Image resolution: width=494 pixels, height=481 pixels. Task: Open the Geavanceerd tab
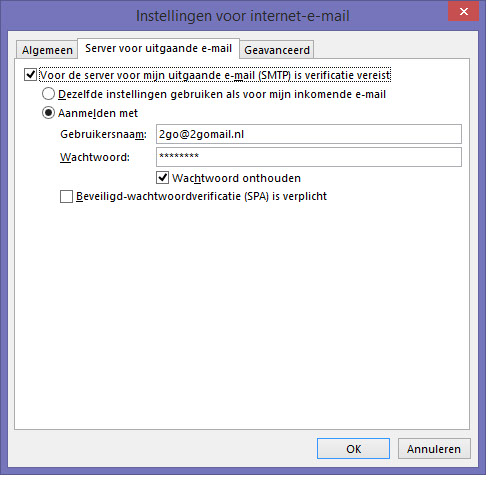click(x=277, y=50)
